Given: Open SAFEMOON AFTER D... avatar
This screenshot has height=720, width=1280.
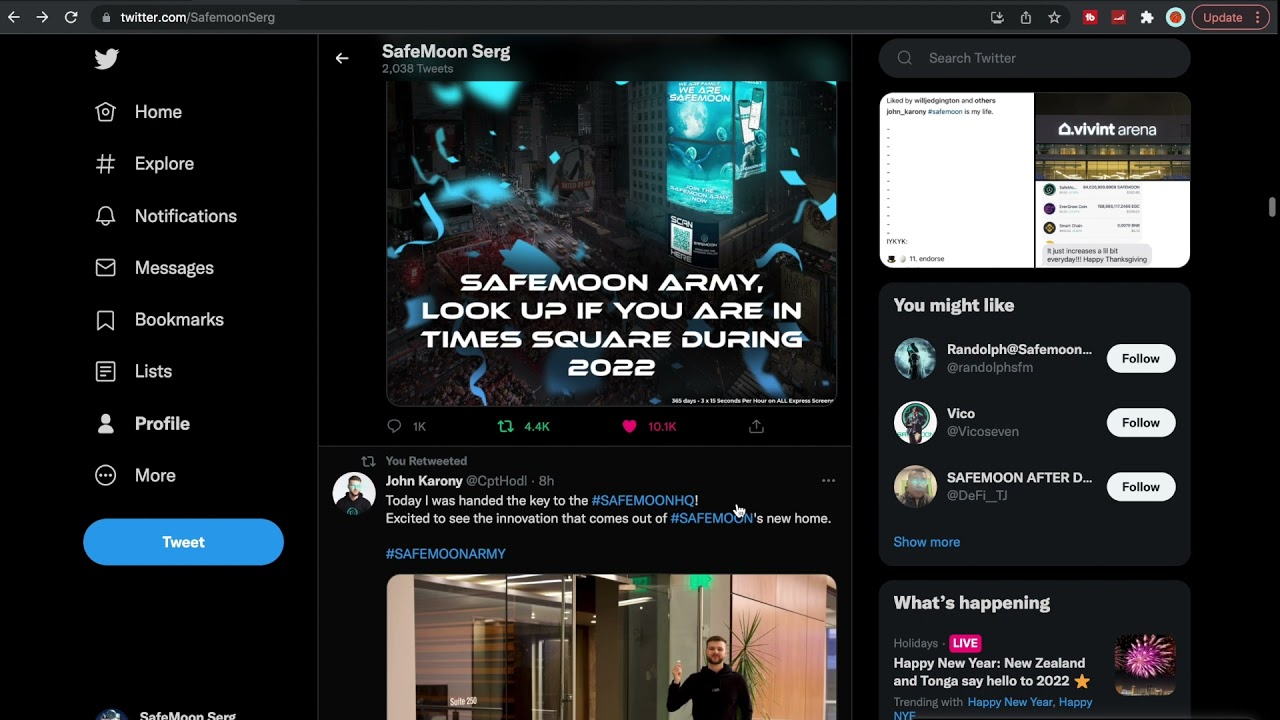Looking at the screenshot, I should coord(915,487).
